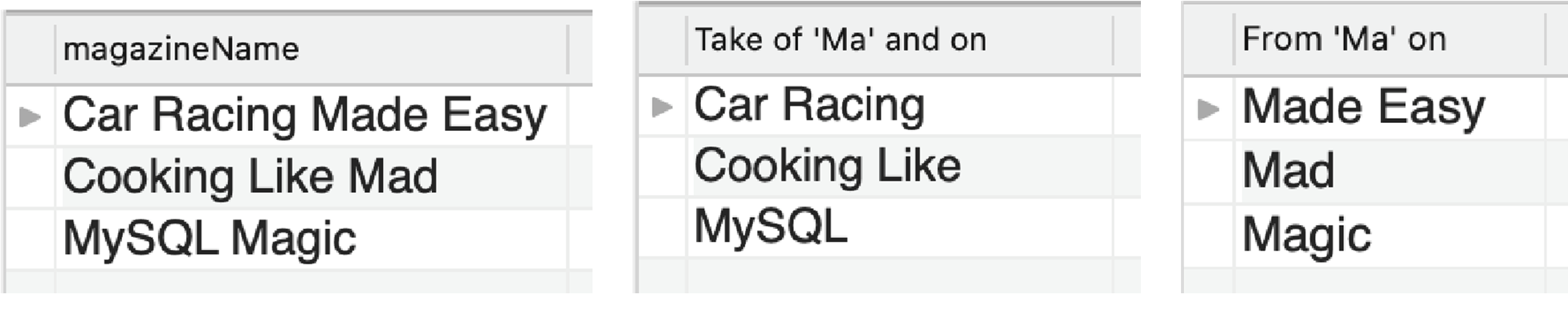Click row header left of 'Magic'
Screen dimensions: 1568x323
pyautogui.click(x=1208, y=235)
